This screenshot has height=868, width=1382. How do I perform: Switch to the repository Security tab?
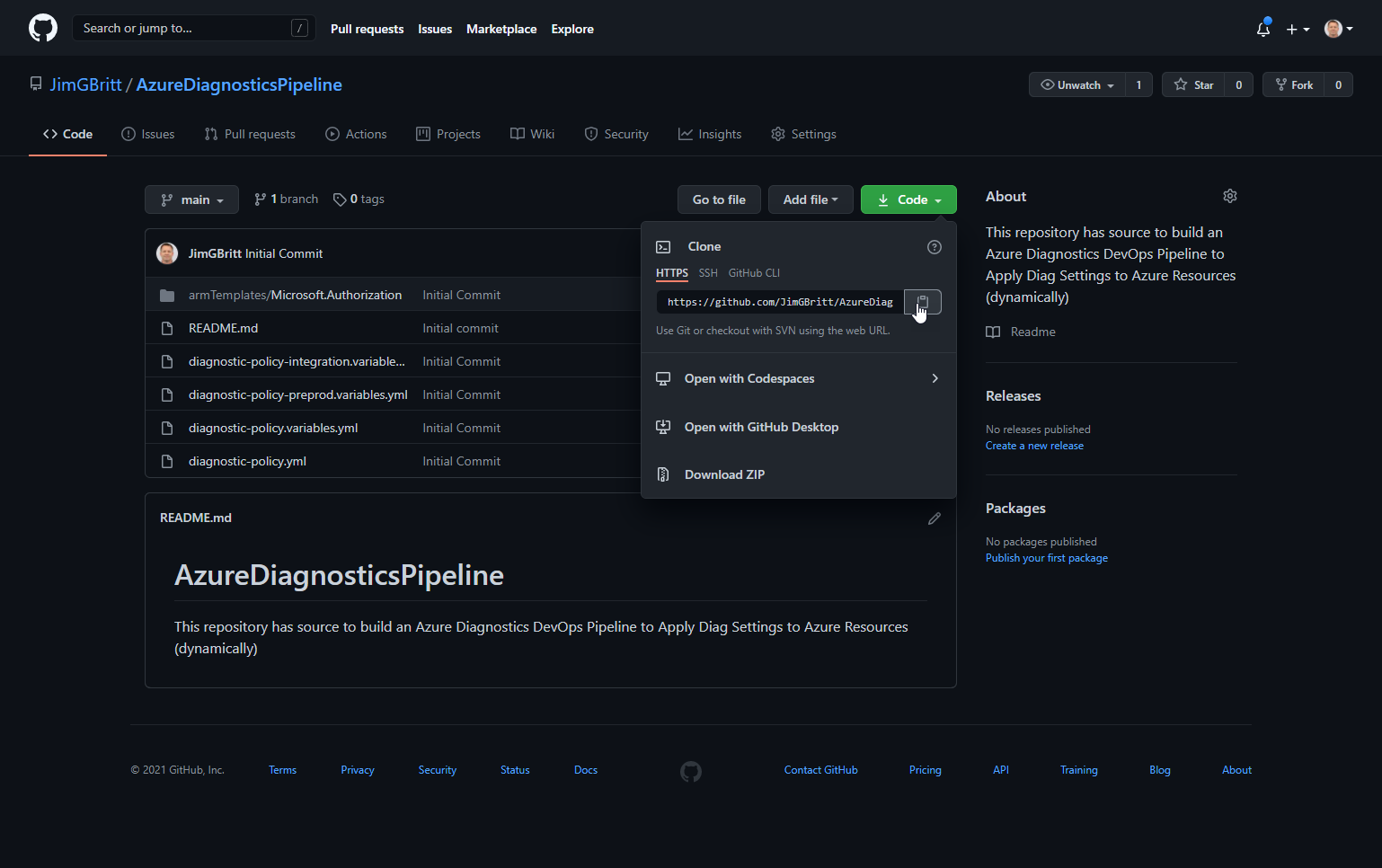[616, 134]
